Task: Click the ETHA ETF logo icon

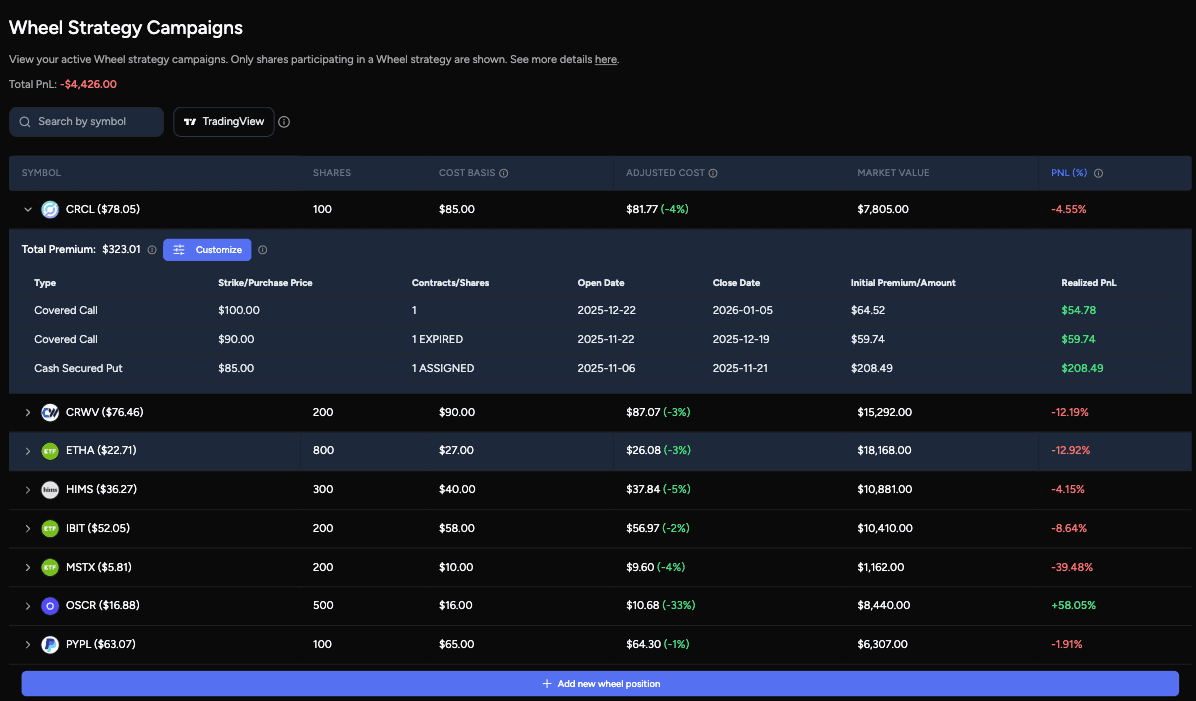Action: [50, 450]
